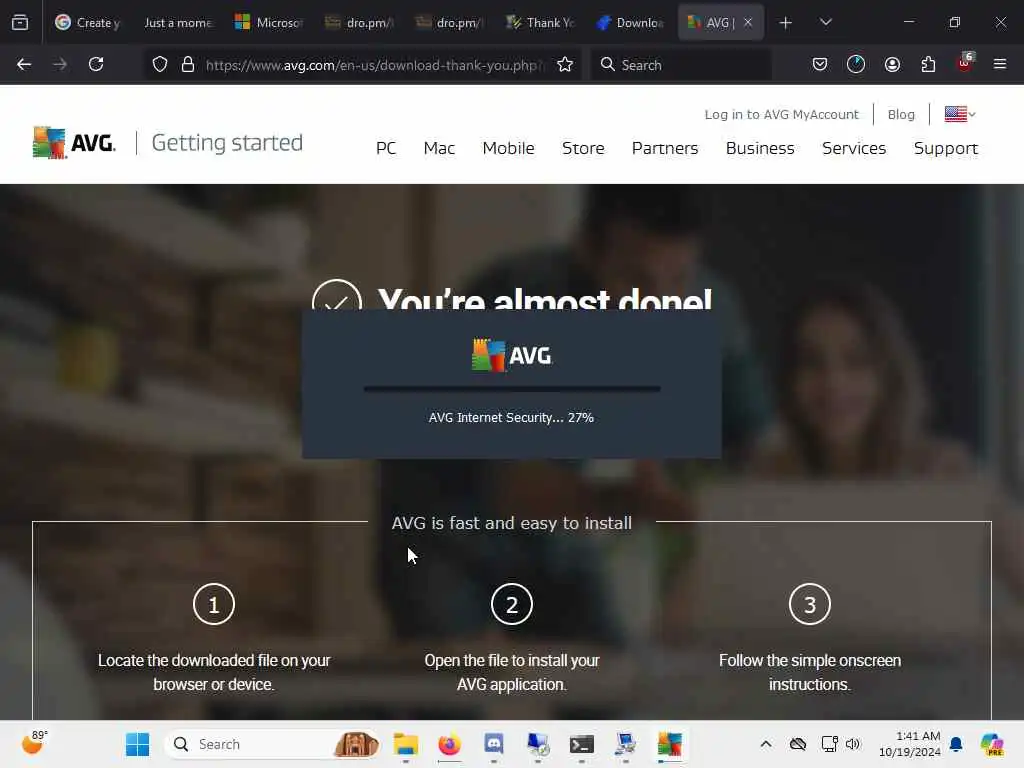Screen dimensions: 1024x768
Task: Expand the list all tabs chevron
Action: pyautogui.click(x=825, y=22)
